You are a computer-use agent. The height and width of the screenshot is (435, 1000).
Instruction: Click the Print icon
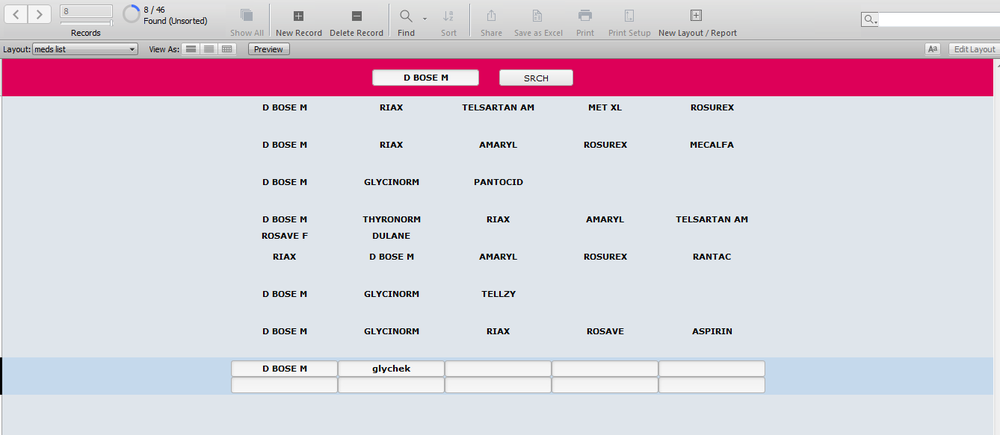point(585,16)
